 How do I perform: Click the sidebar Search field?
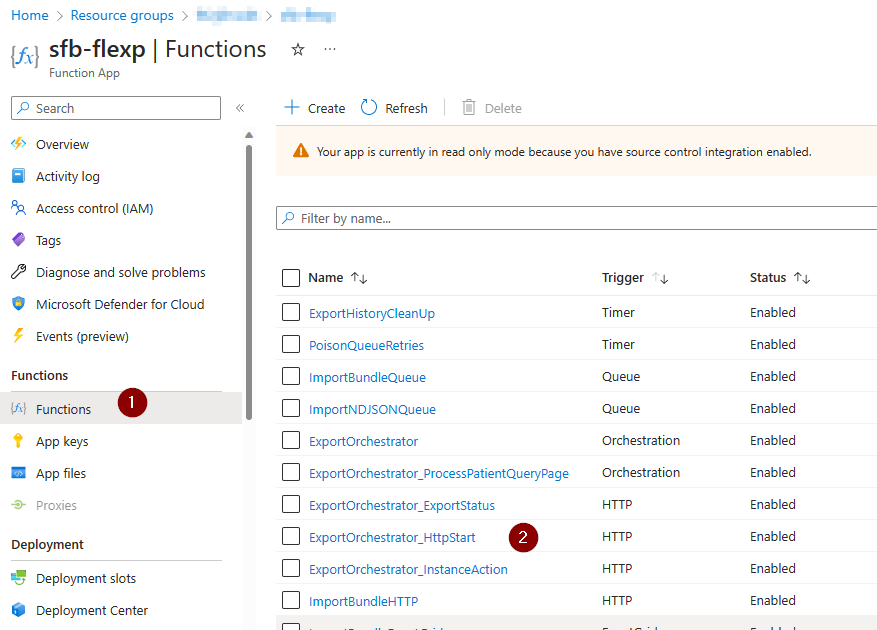pos(116,108)
